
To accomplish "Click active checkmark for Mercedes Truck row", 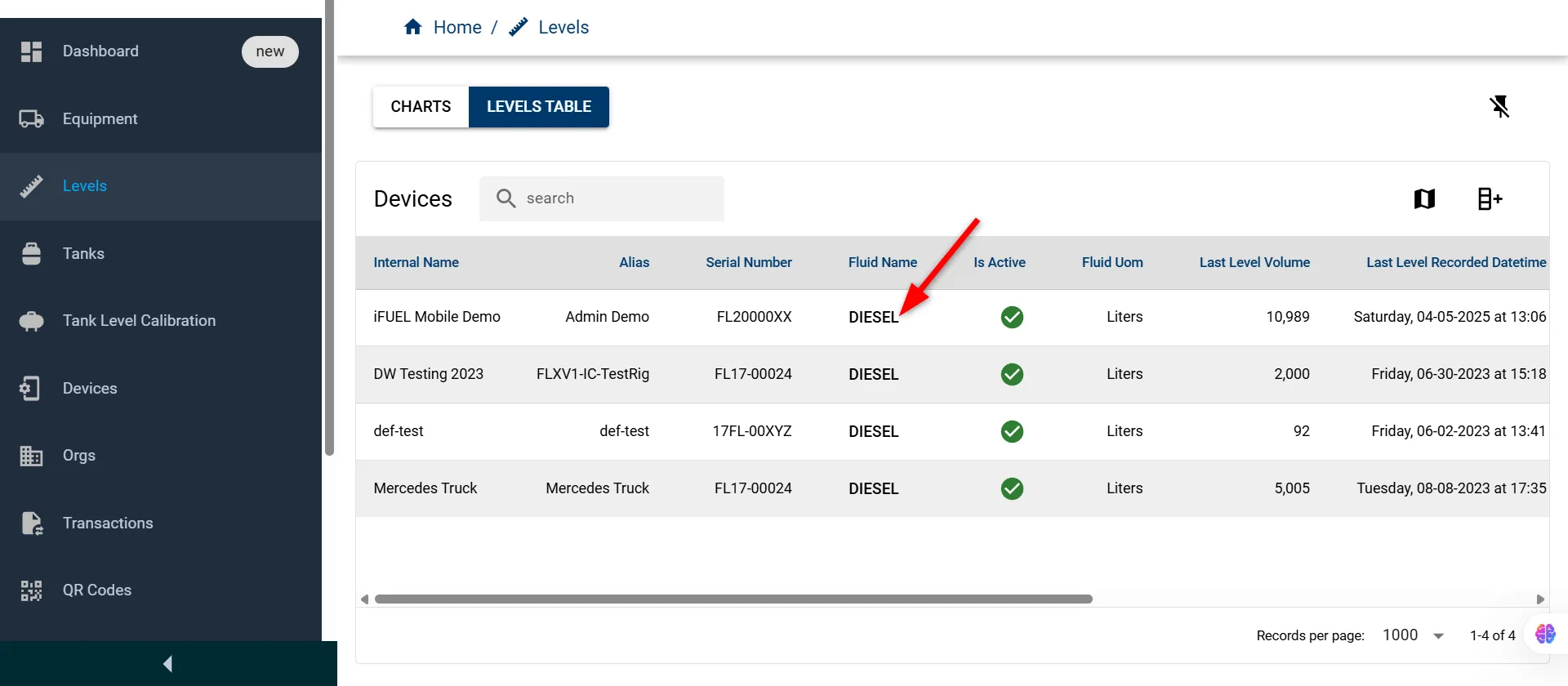I will coord(1012,488).
